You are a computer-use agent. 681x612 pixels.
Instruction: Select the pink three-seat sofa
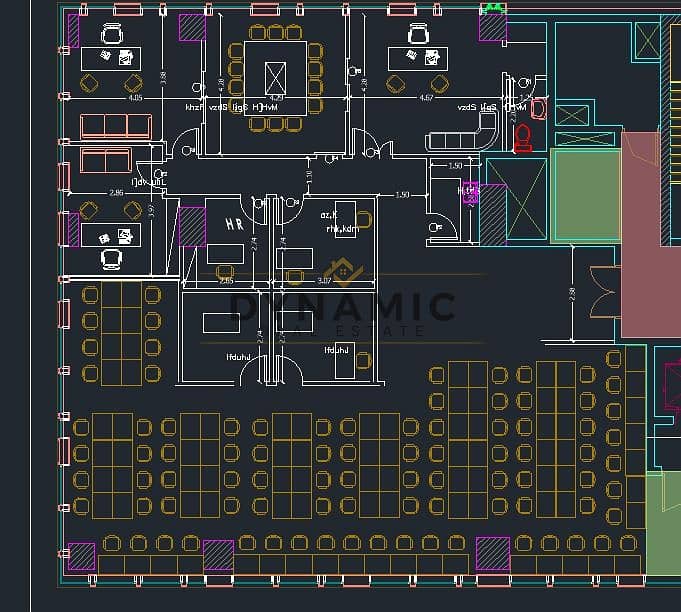point(116,126)
